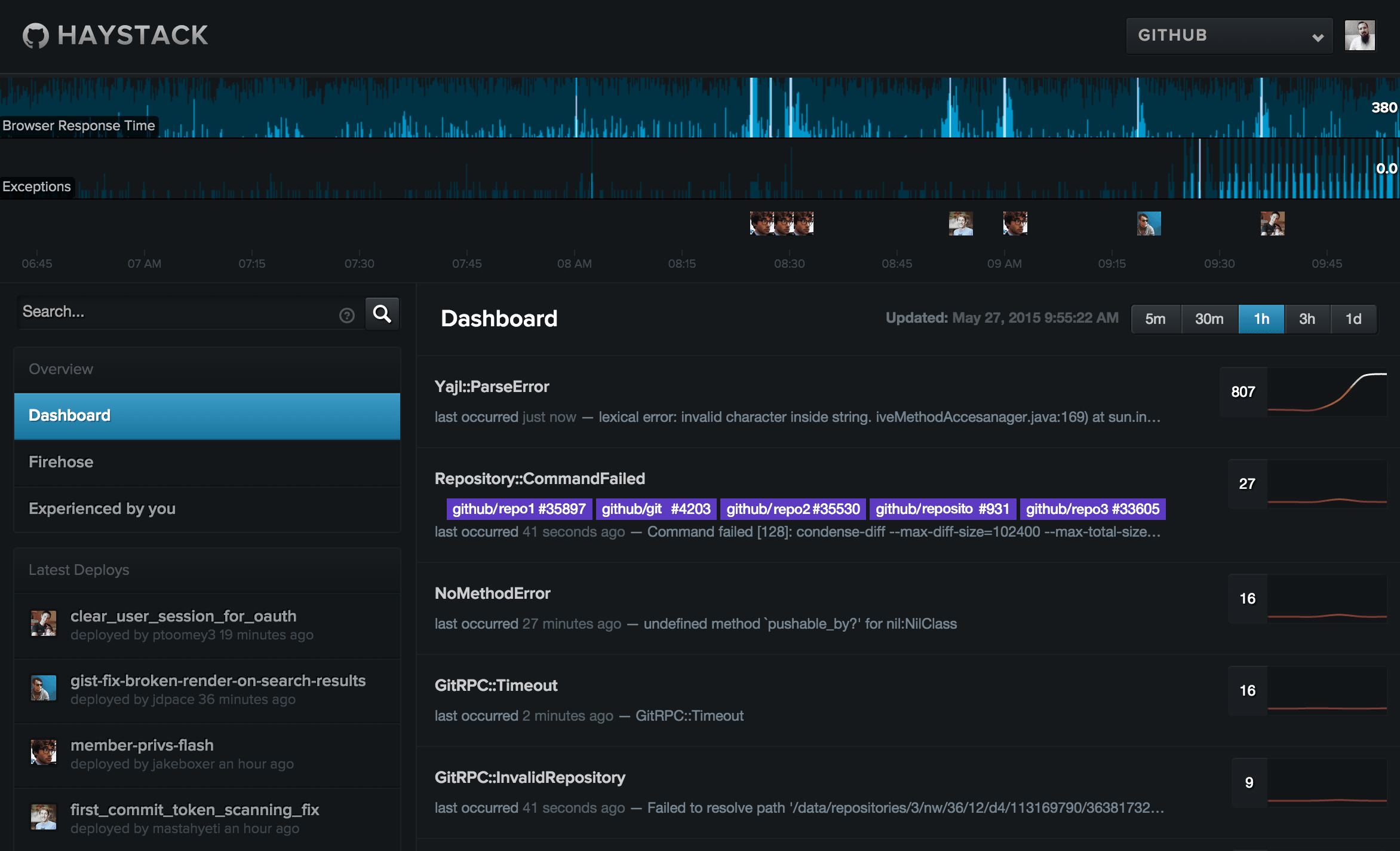Toggle the 1d time range
Image resolution: width=1400 pixels, height=851 pixels.
point(1353,319)
